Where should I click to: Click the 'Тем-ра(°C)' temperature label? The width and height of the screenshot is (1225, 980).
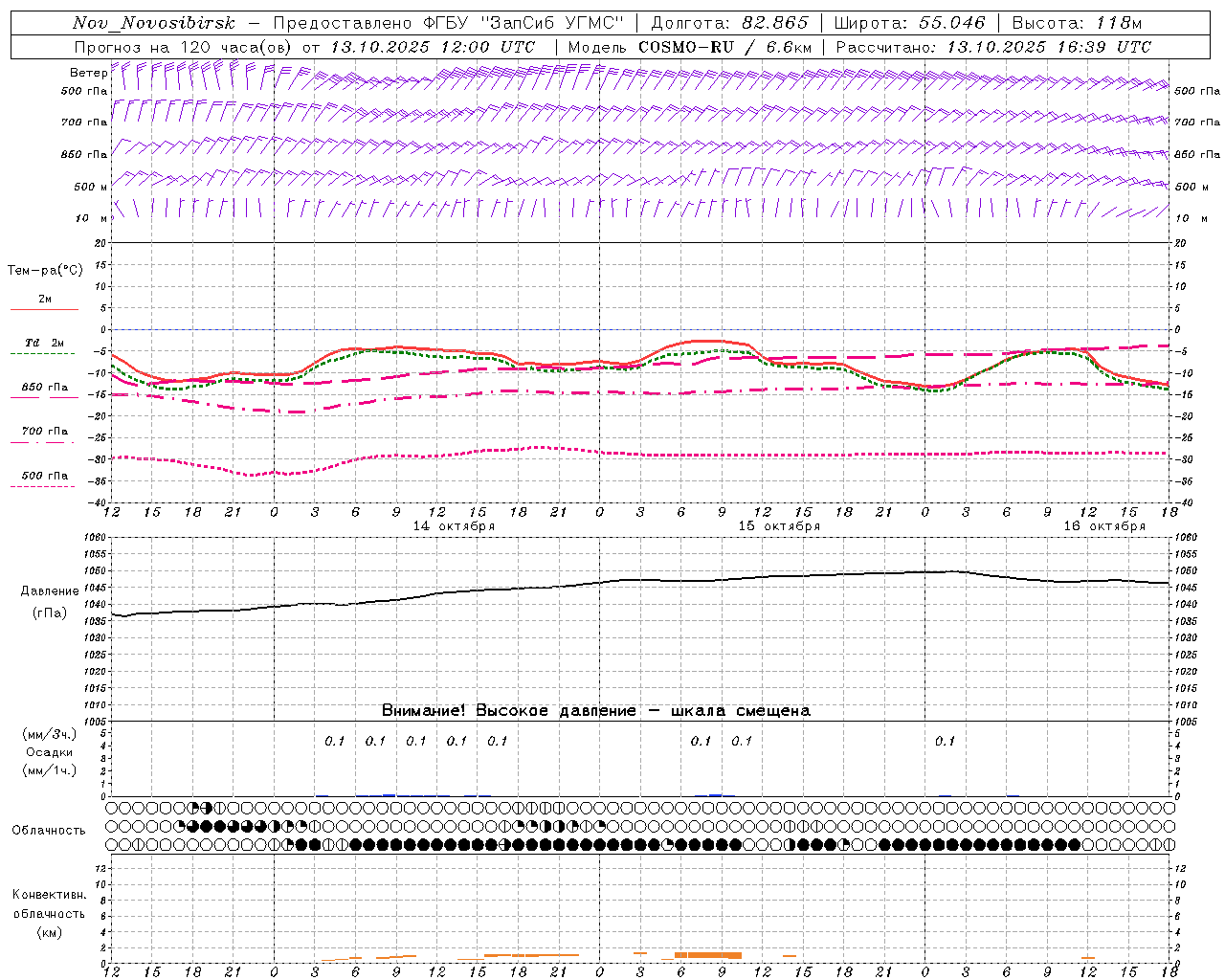pos(45,271)
